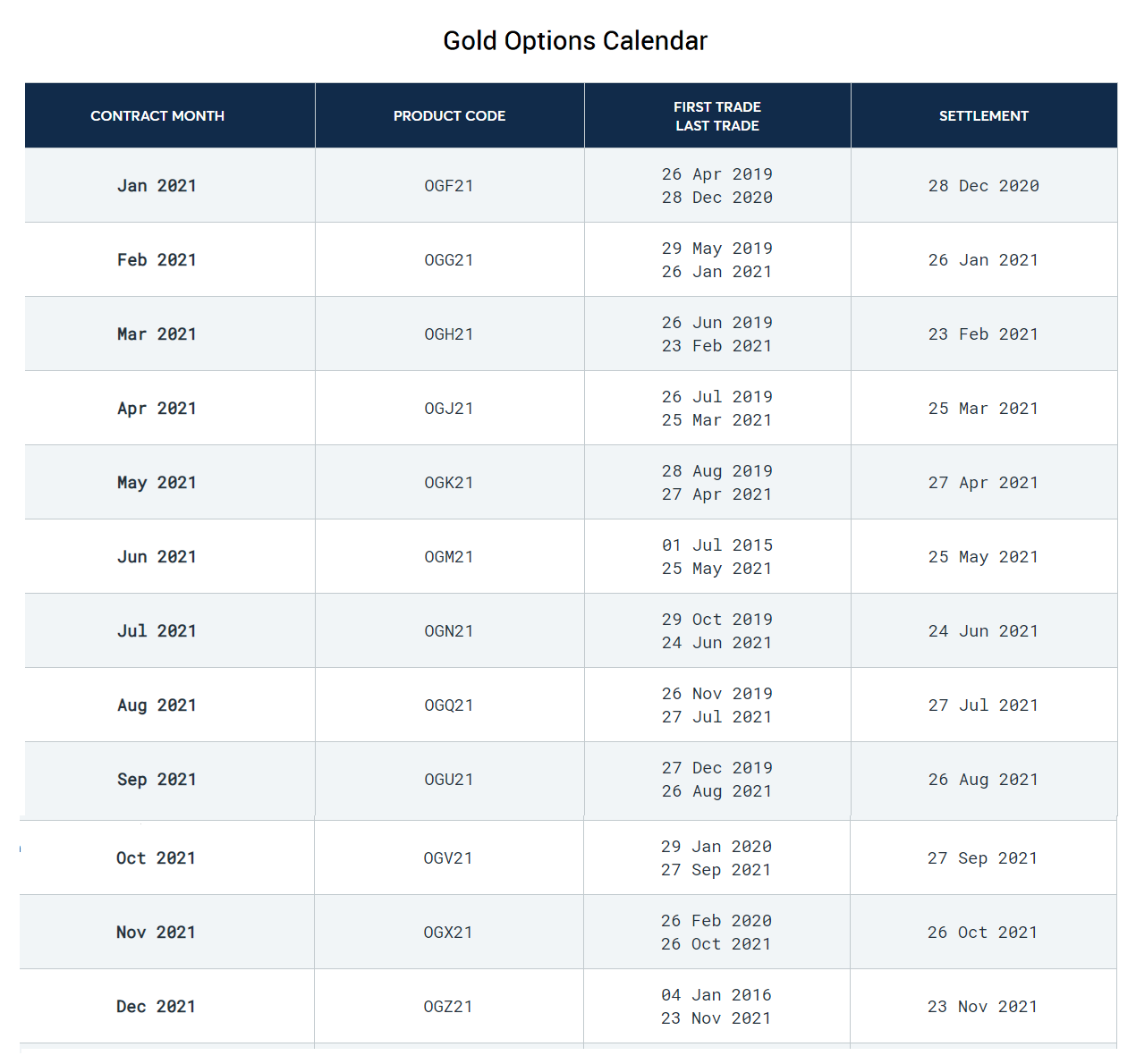The height and width of the screenshot is (1064, 1136).
Task: Click the Jun 2021 first trade date
Action: click(x=716, y=545)
